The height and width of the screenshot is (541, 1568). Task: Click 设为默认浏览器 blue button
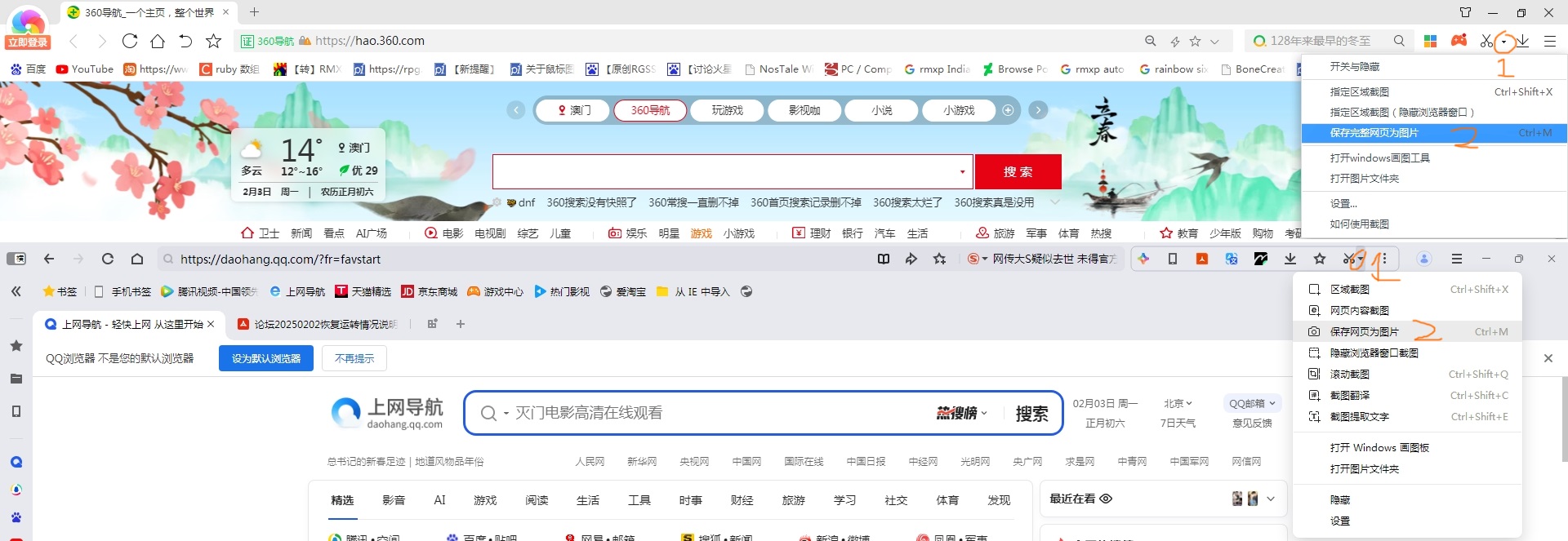(x=266, y=358)
